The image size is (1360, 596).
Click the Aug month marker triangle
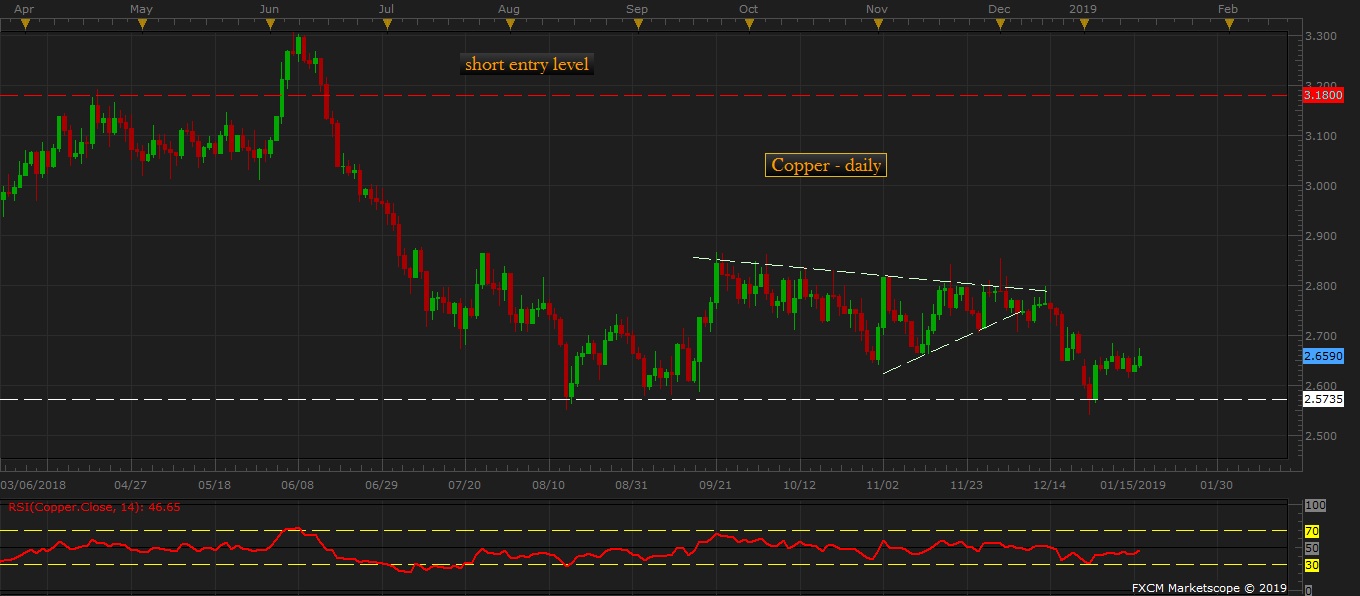tap(509, 24)
